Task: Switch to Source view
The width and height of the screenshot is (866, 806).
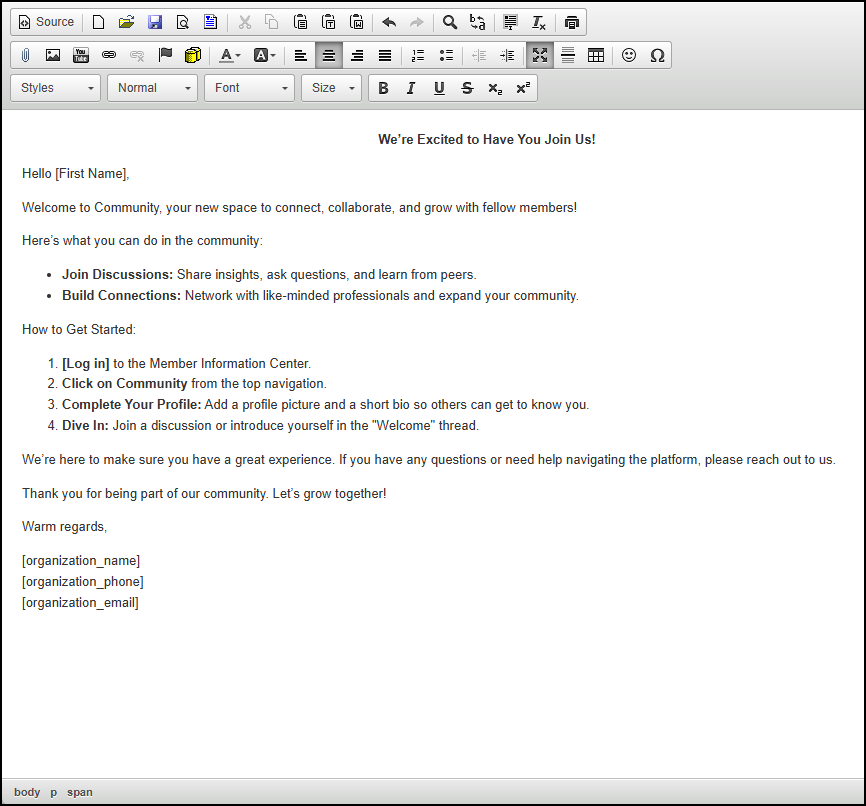Action: [46, 22]
